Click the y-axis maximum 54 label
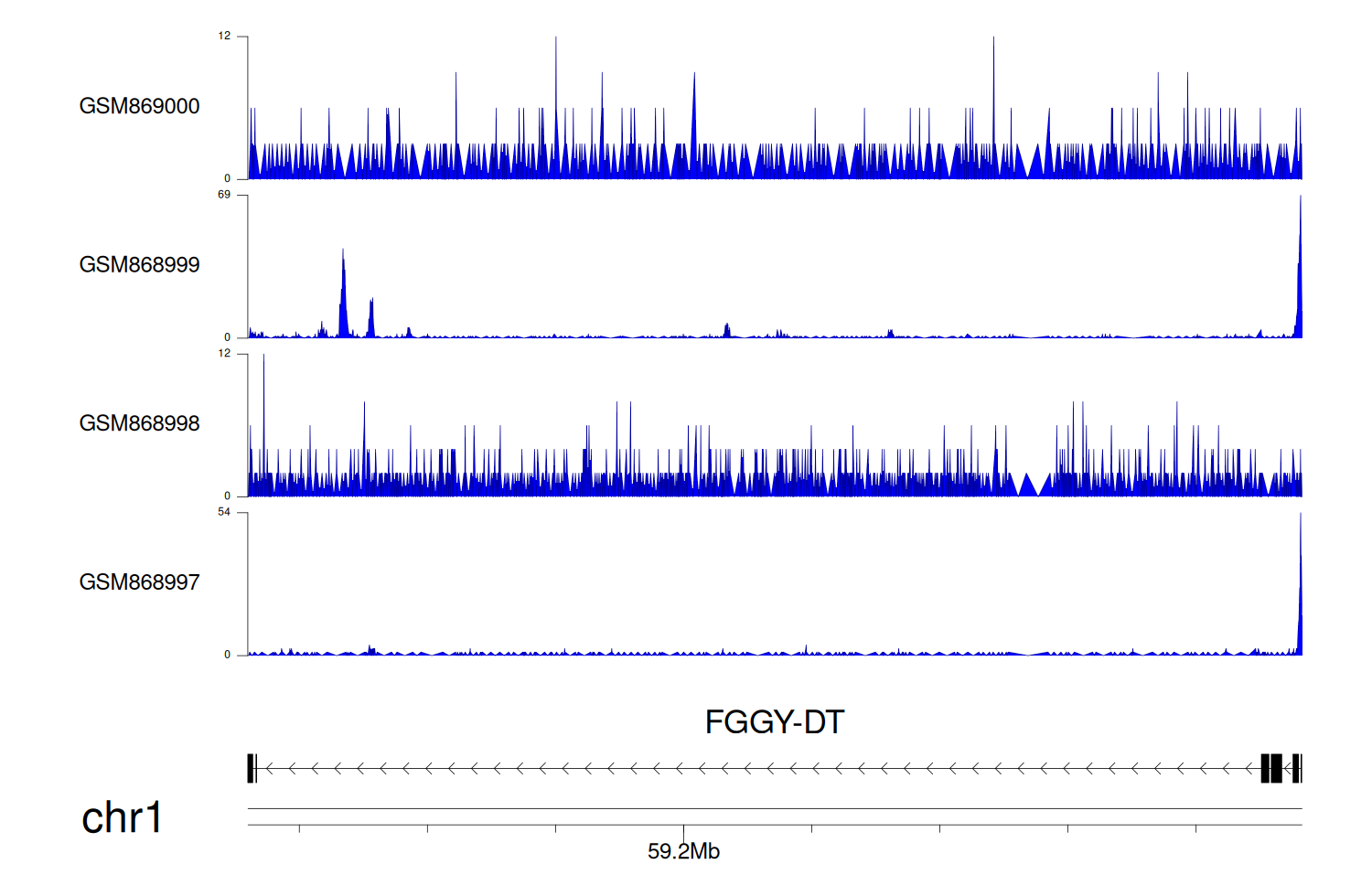The height and width of the screenshot is (896, 1372). pyautogui.click(x=224, y=512)
